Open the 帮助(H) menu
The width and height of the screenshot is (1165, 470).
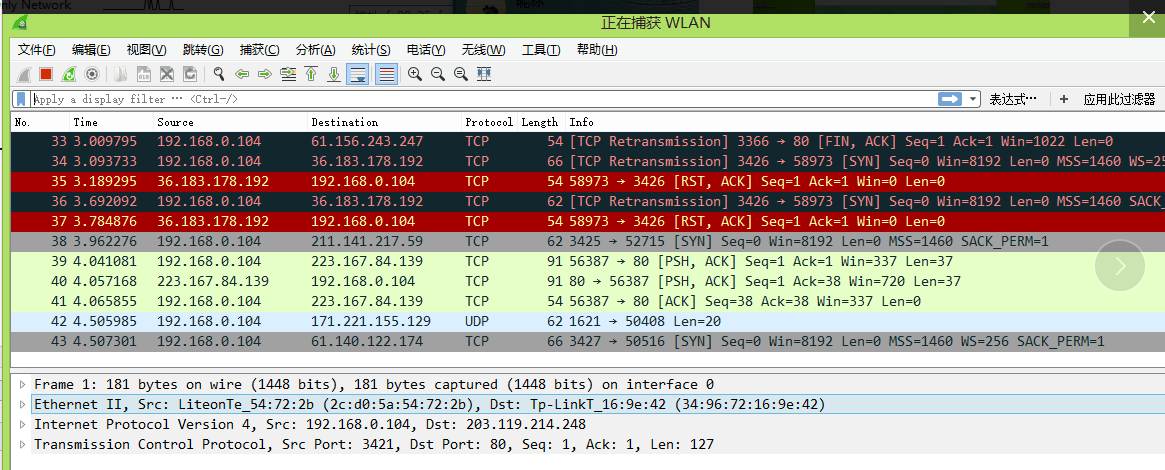(597, 50)
